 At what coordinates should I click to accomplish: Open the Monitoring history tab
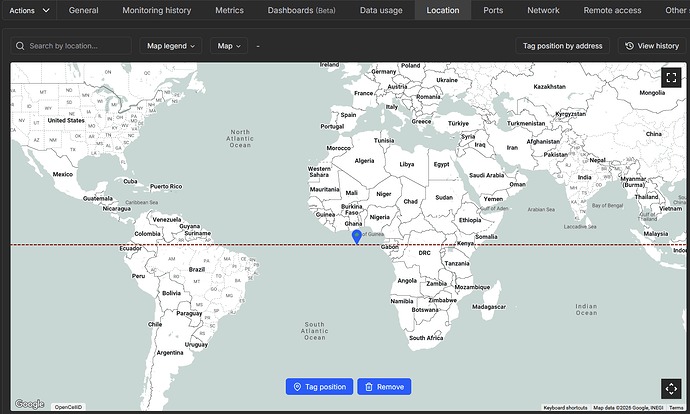[156, 10]
